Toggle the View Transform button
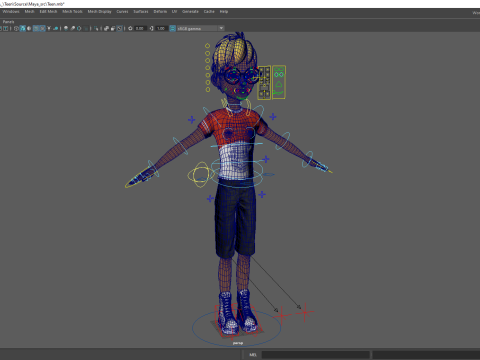The image size is (480, 360). (x=172, y=28)
